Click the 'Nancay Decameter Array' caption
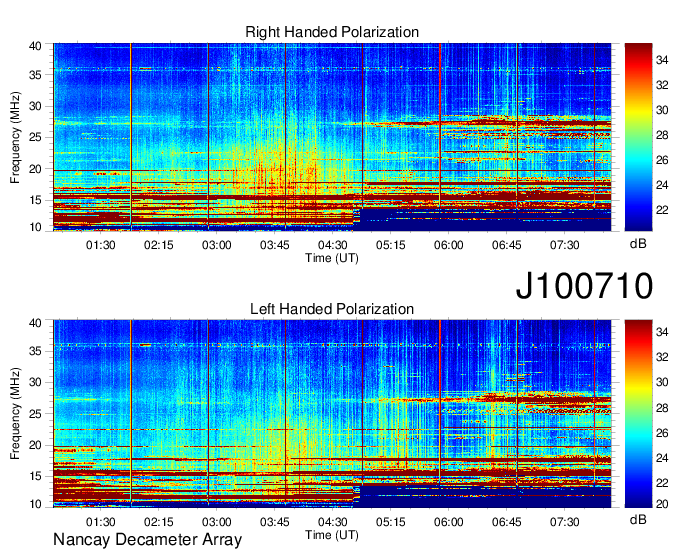The width and height of the screenshot is (680, 552). pyautogui.click(x=147, y=539)
